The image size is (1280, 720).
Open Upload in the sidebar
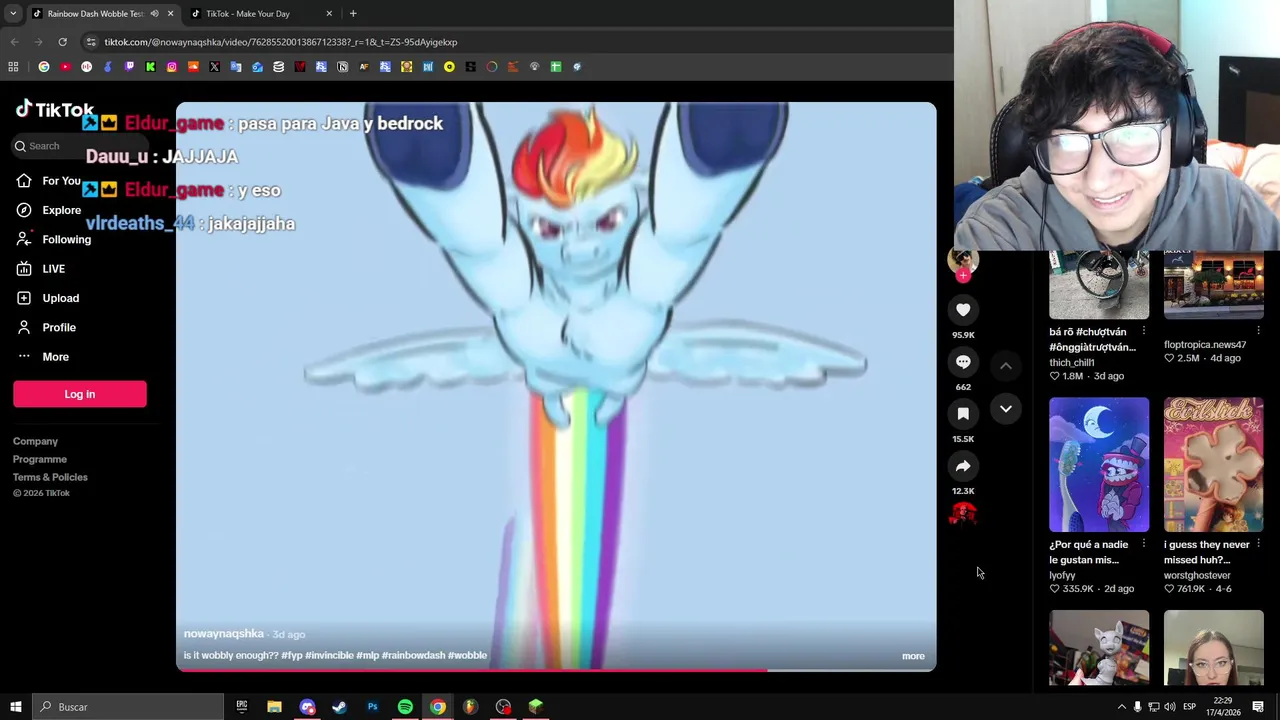(x=47, y=298)
